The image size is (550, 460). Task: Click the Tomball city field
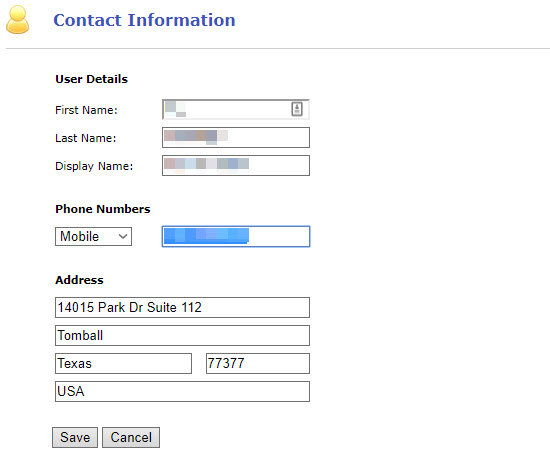pos(182,335)
